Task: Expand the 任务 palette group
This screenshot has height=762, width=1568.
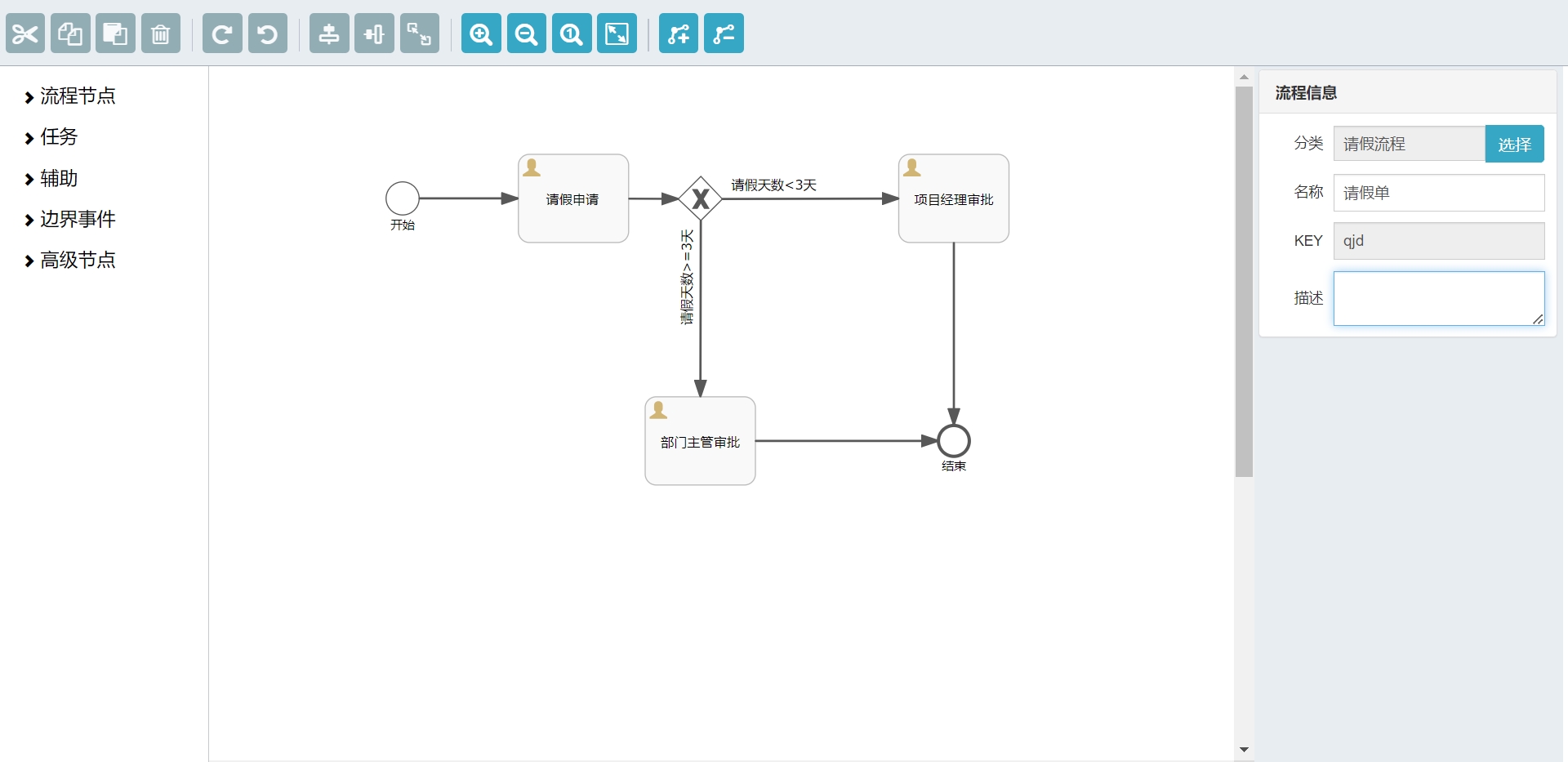Action: coord(58,137)
